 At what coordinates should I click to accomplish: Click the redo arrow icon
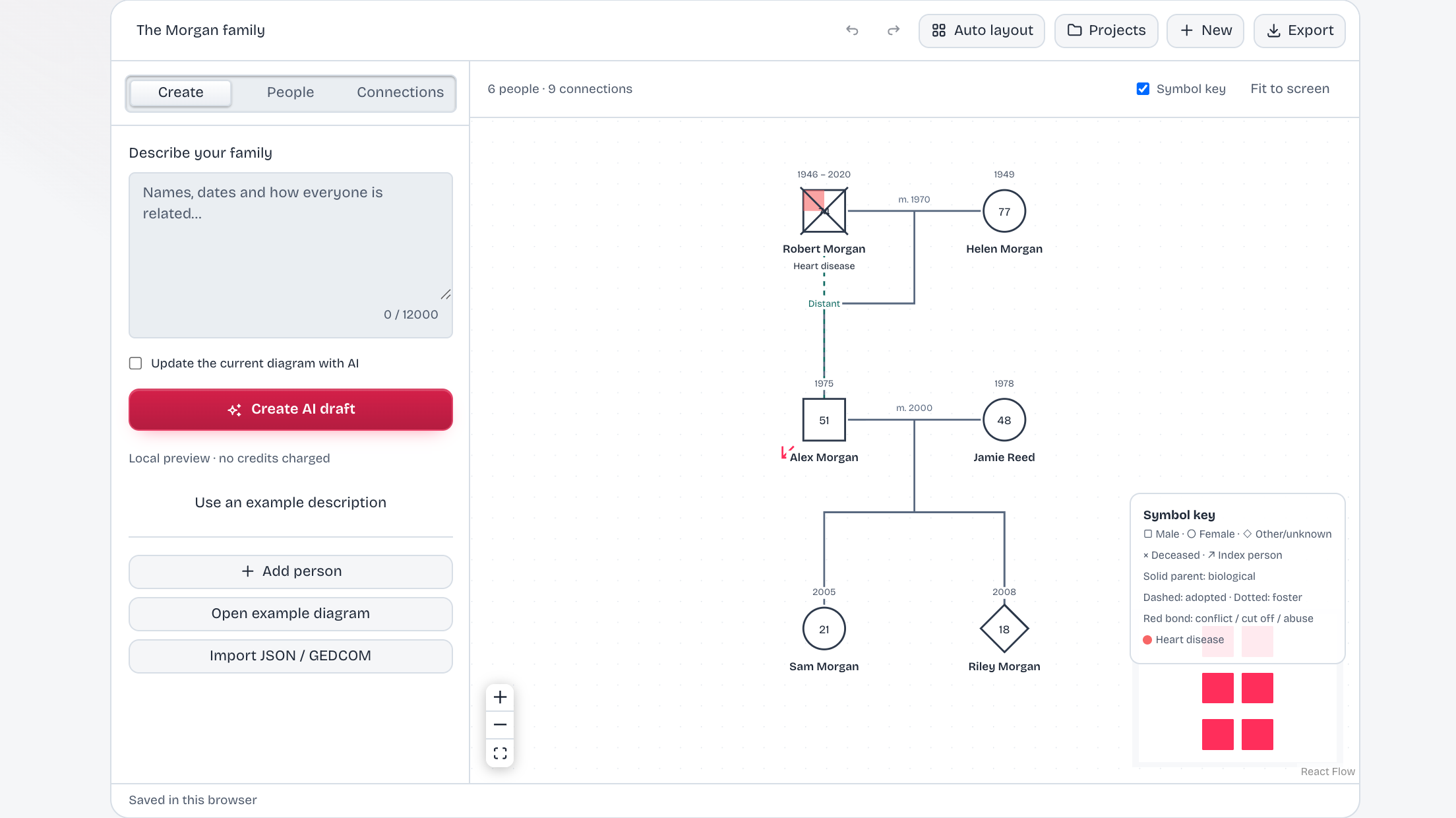(x=894, y=30)
